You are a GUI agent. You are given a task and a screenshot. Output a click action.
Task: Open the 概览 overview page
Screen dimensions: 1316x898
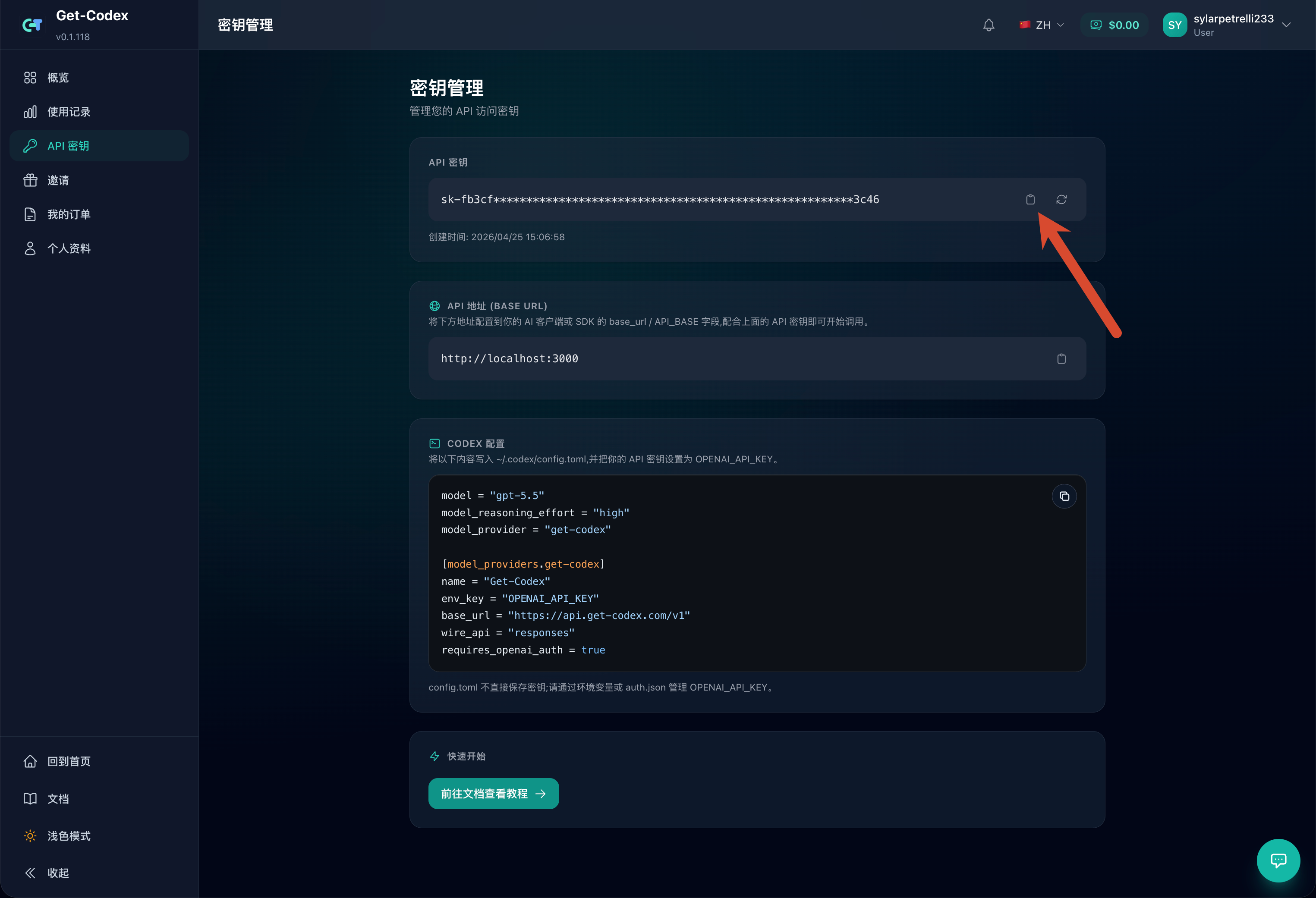click(99, 78)
